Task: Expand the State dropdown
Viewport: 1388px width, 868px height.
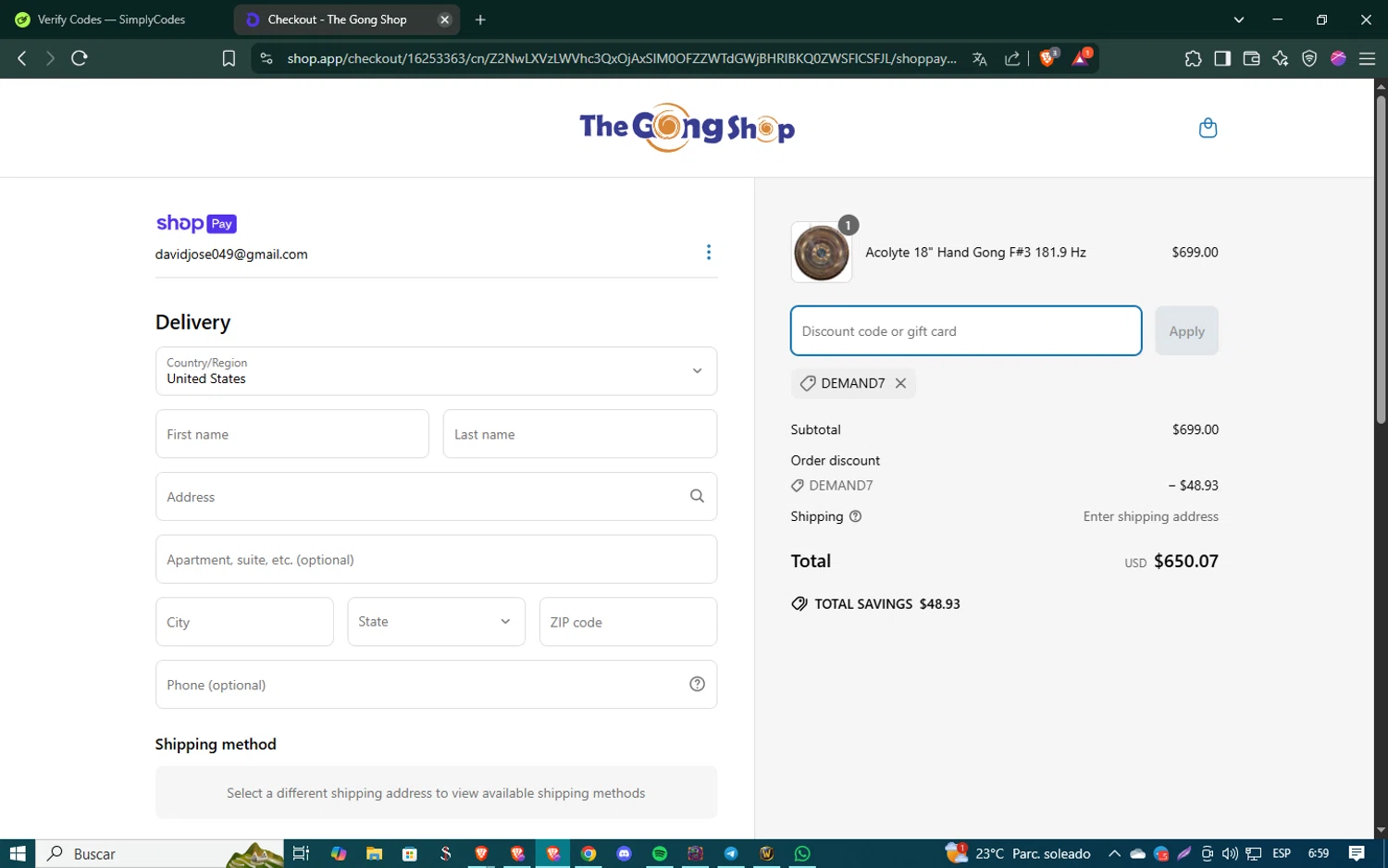Action: [x=436, y=622]
